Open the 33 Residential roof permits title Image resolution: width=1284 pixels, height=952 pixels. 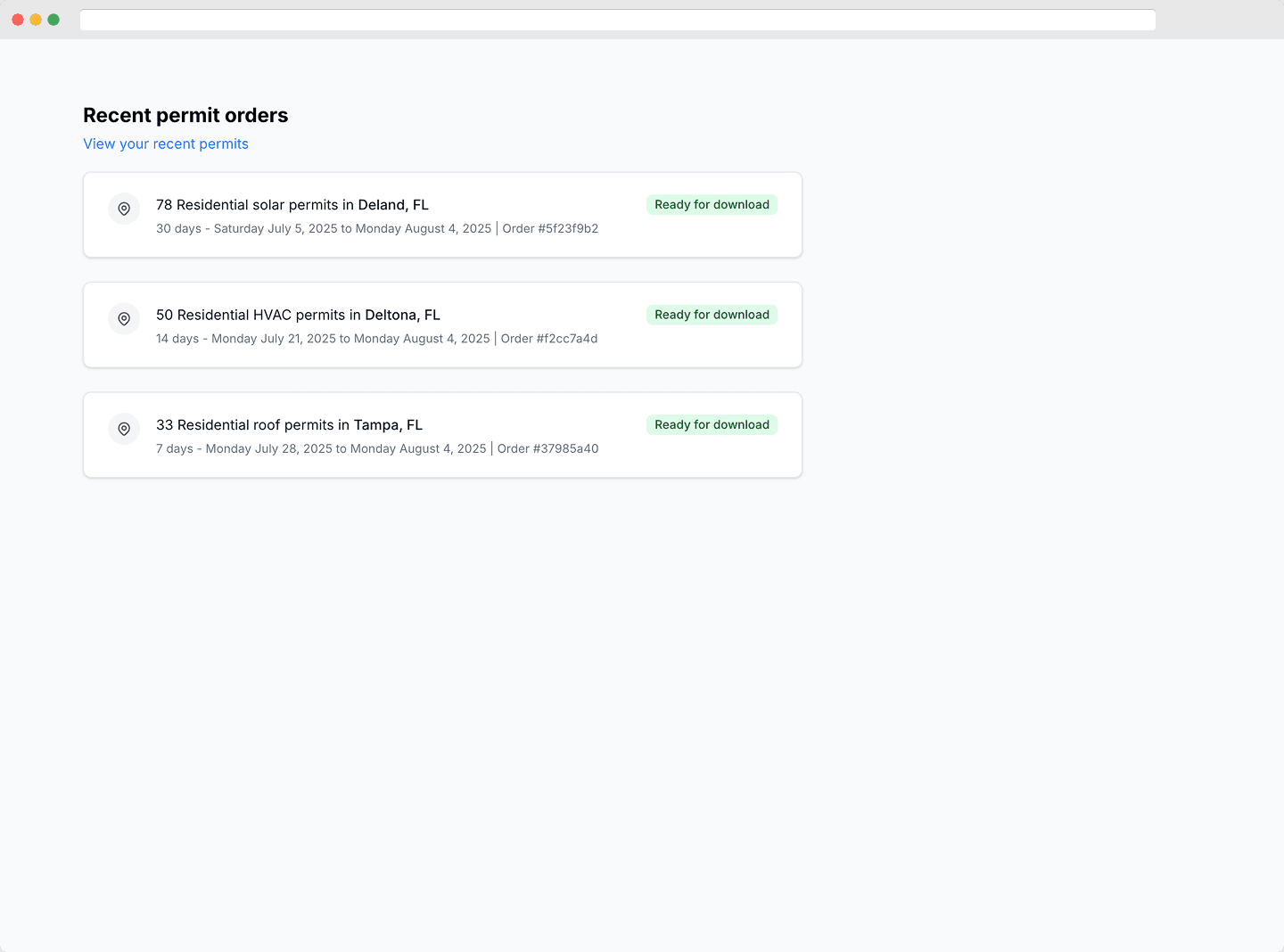pyautogui.click(x=289, y=425)
